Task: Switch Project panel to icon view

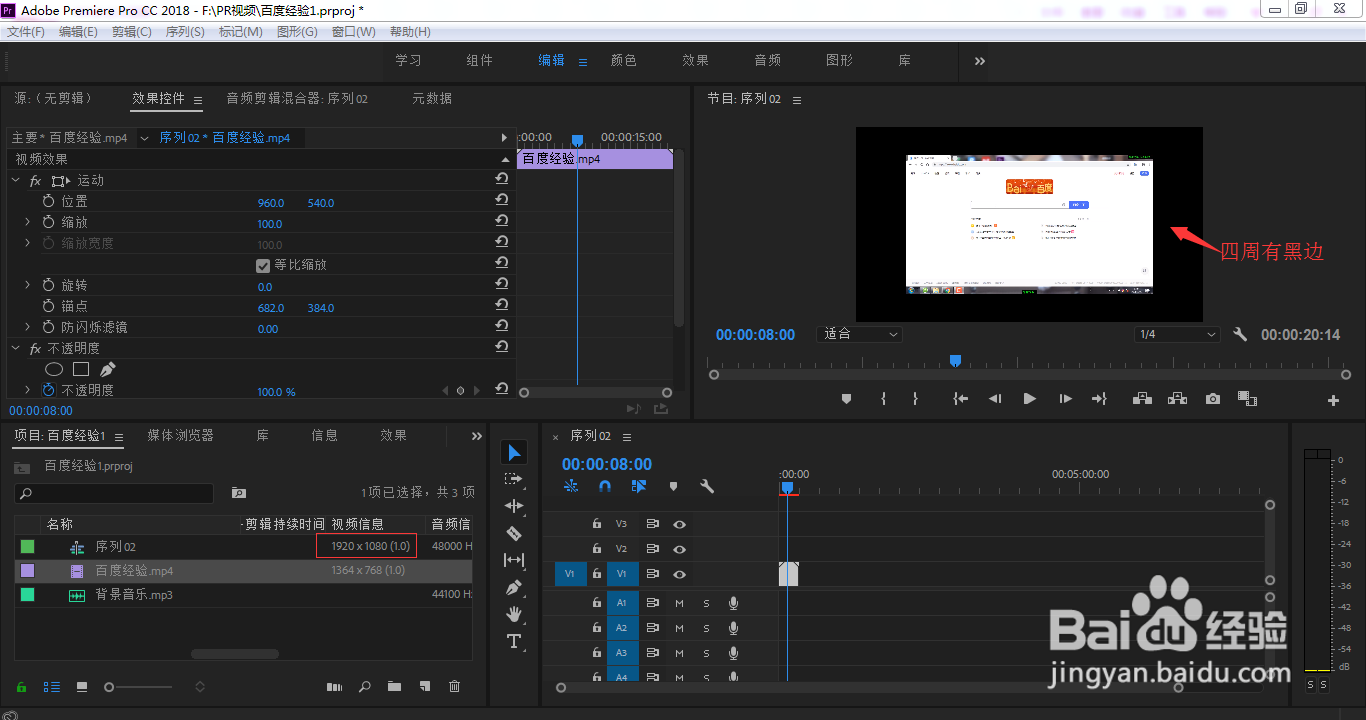Action: tap(82, 687)
